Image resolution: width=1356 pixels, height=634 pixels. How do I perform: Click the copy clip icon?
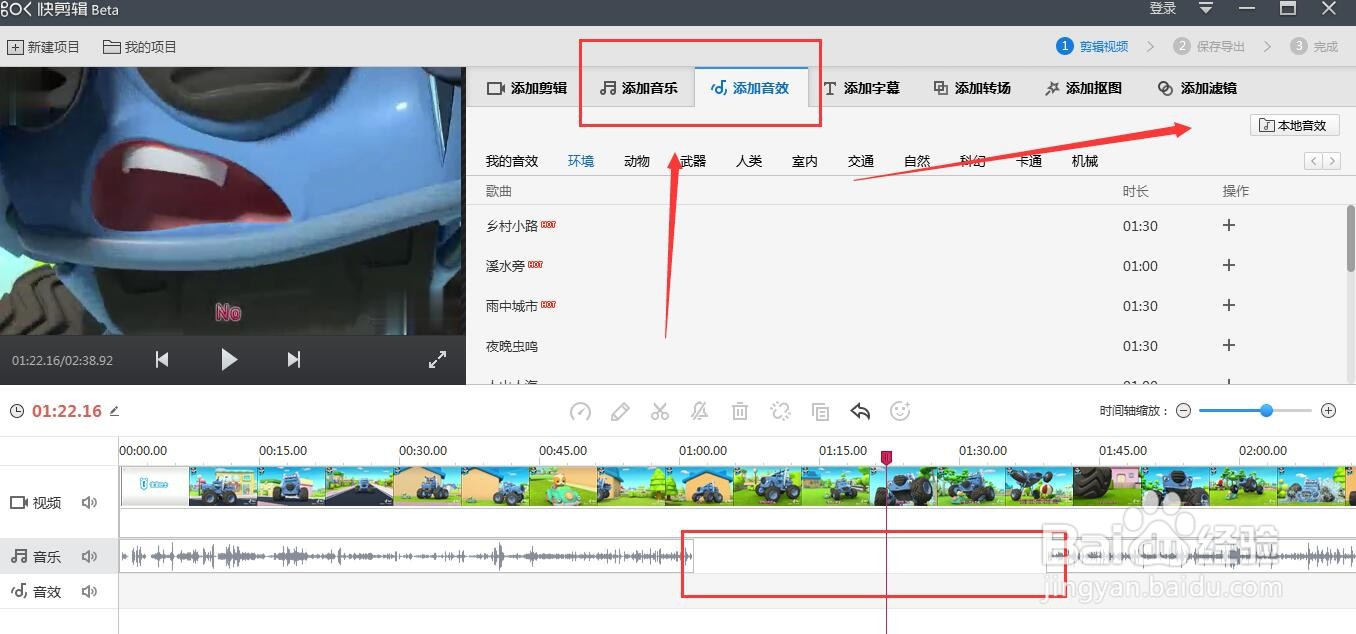coord(820,411)
